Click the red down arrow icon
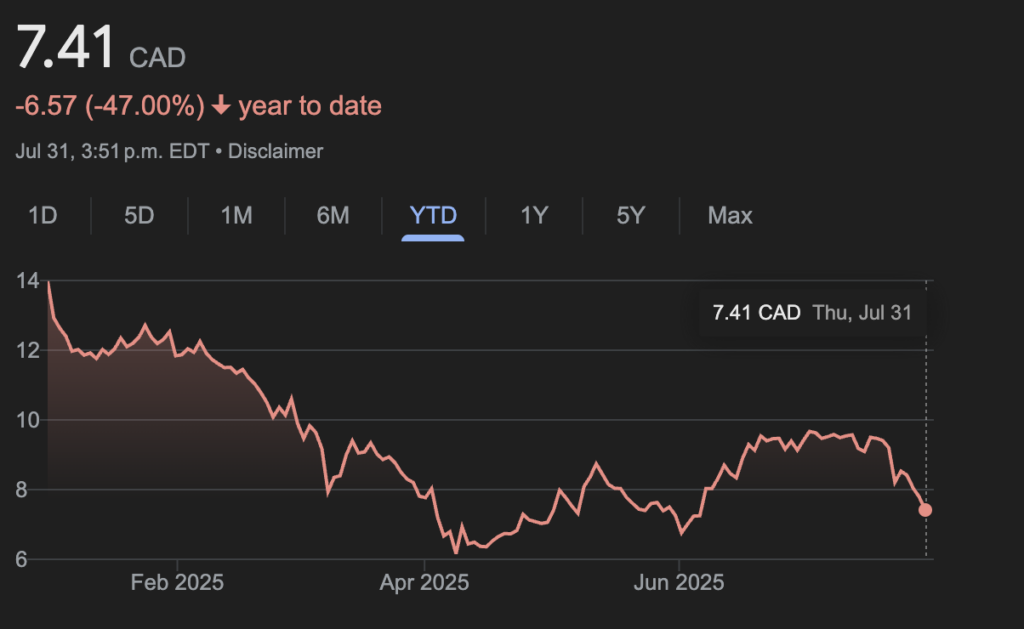Viewport: 1024px width, 629px height. (221, 106)
